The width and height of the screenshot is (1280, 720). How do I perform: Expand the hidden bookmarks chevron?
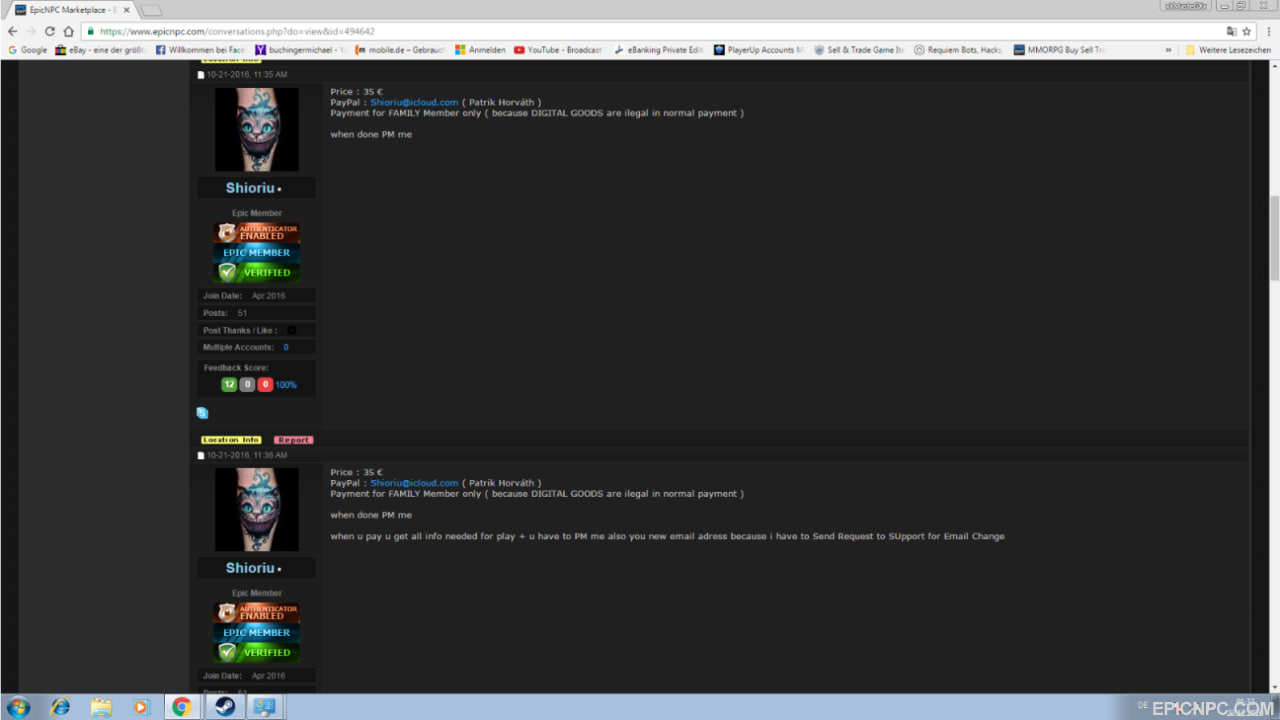(1168, 49)
